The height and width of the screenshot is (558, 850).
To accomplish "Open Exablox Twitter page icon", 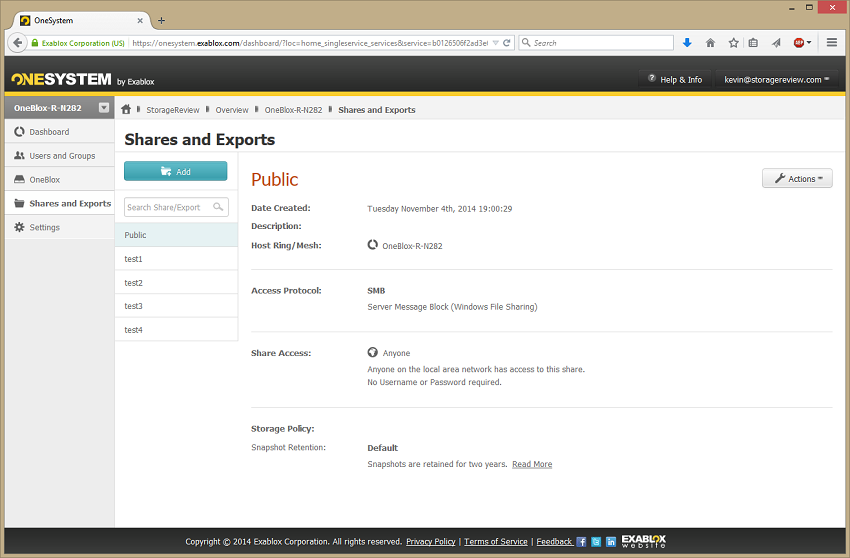I will click(x=596, y=542).
